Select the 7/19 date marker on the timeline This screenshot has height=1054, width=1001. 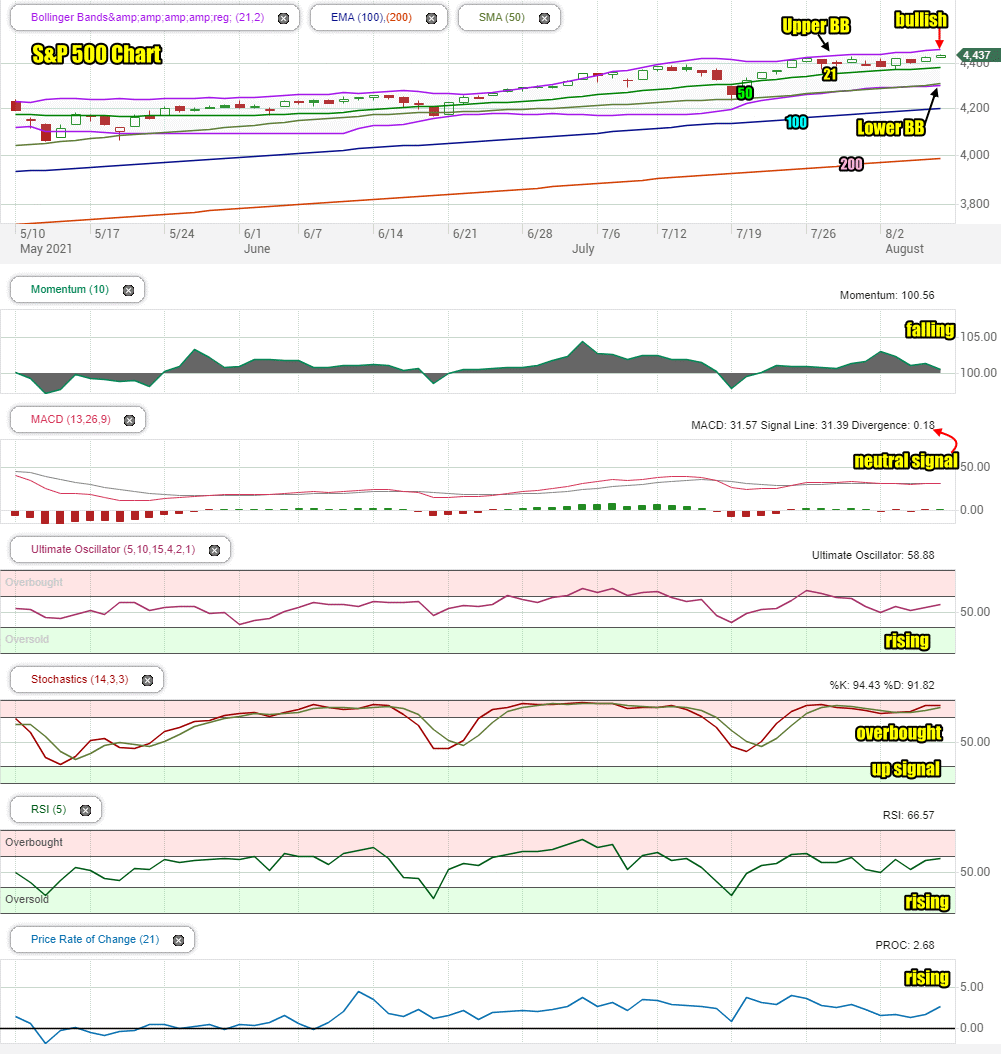pyautogui.click(x=749, y=234)
